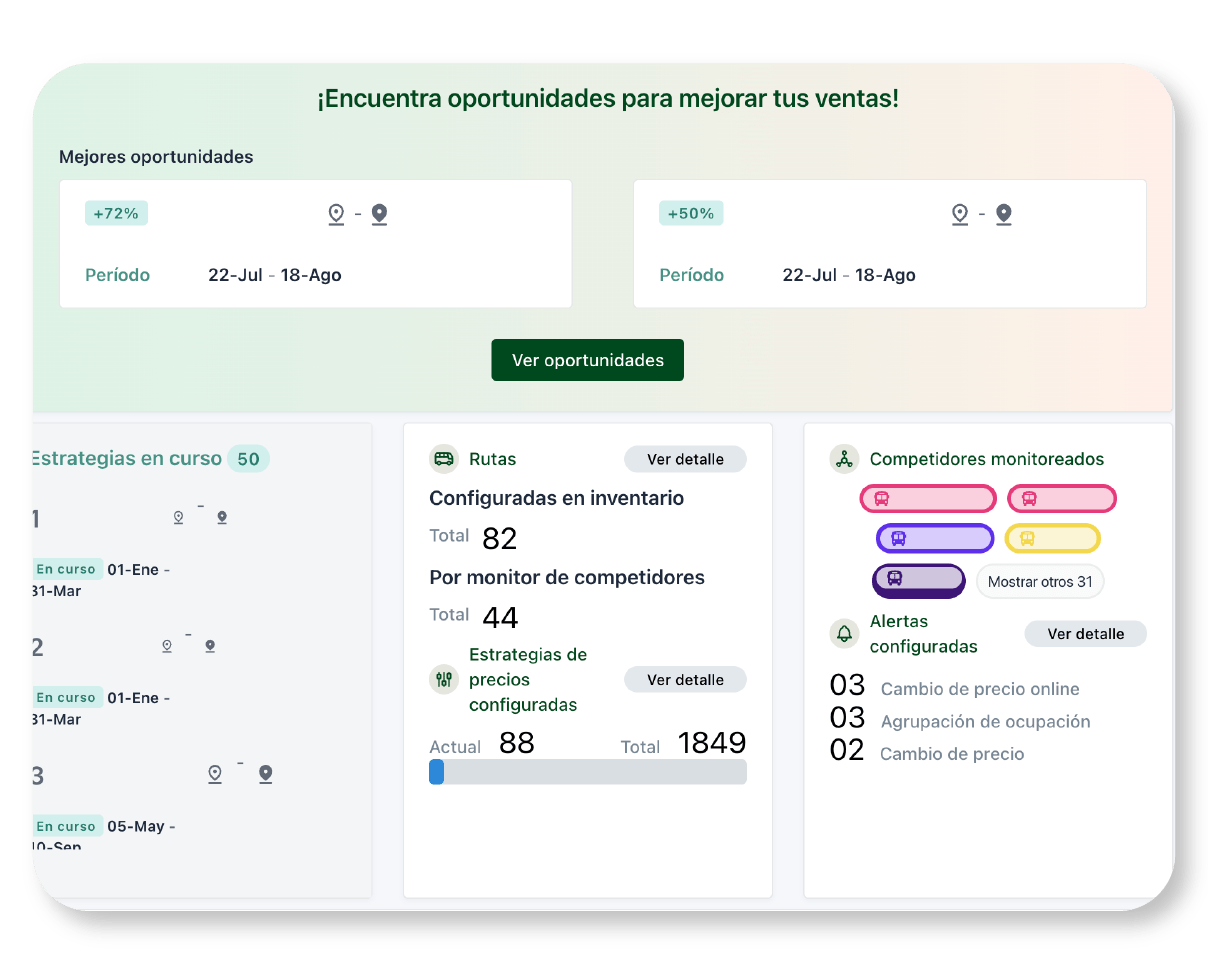
Task: Click Período 22-Jul - 18-Ago in +50% card
Action: [x=787, y=275]
